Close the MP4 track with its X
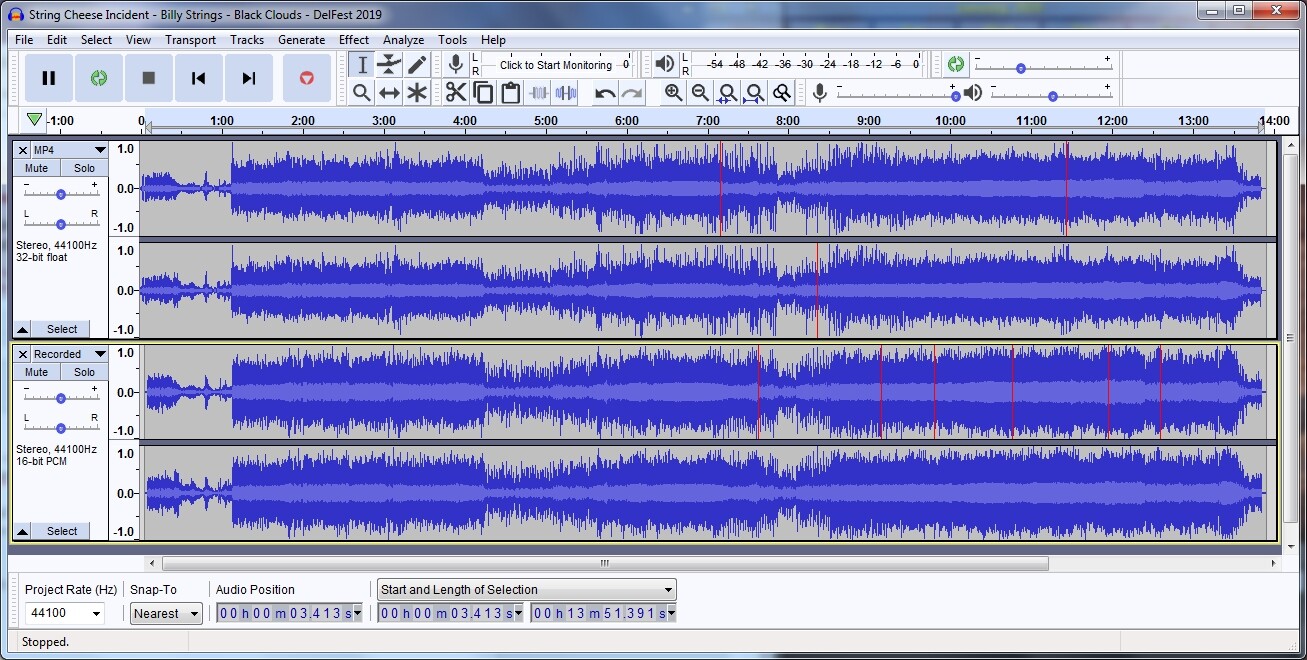The height and width of the screenshot is (660, 1307). pos(23,150)
